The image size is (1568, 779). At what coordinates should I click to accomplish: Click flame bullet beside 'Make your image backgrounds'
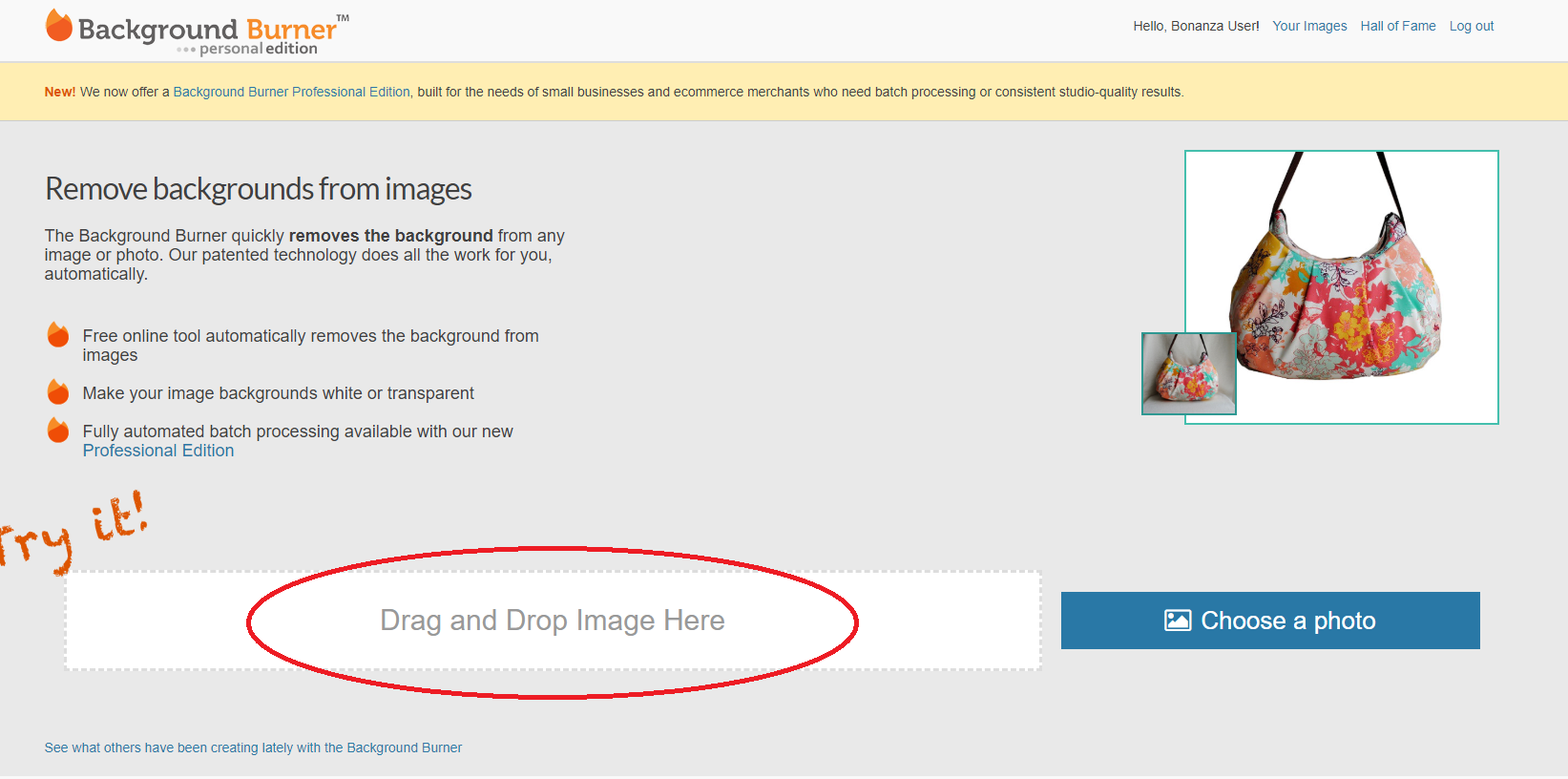[x=58, y=392]
